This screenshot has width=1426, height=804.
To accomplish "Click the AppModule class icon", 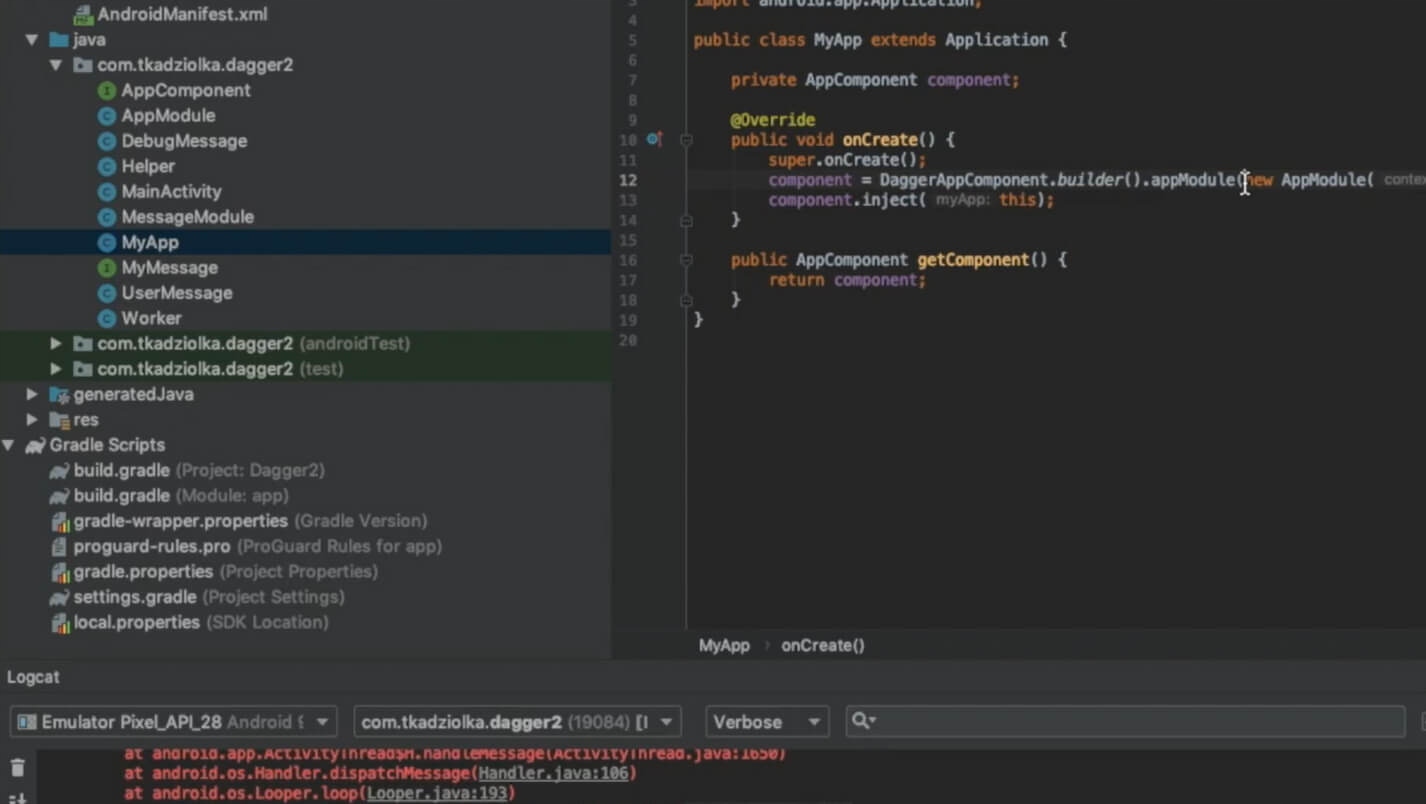I will pos(106,116).
